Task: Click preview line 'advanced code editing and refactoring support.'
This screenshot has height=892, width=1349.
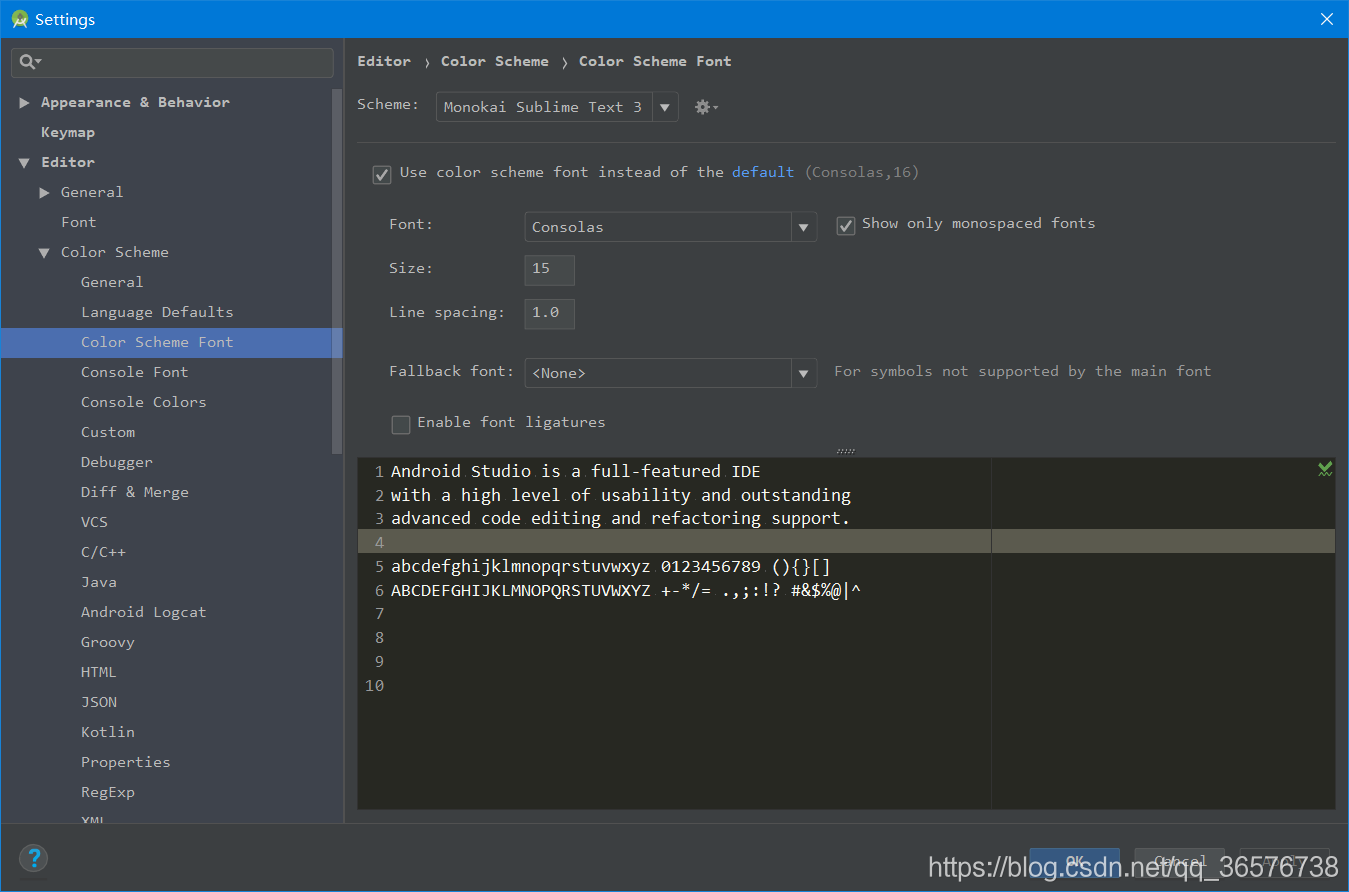Action: pos(621,518)
